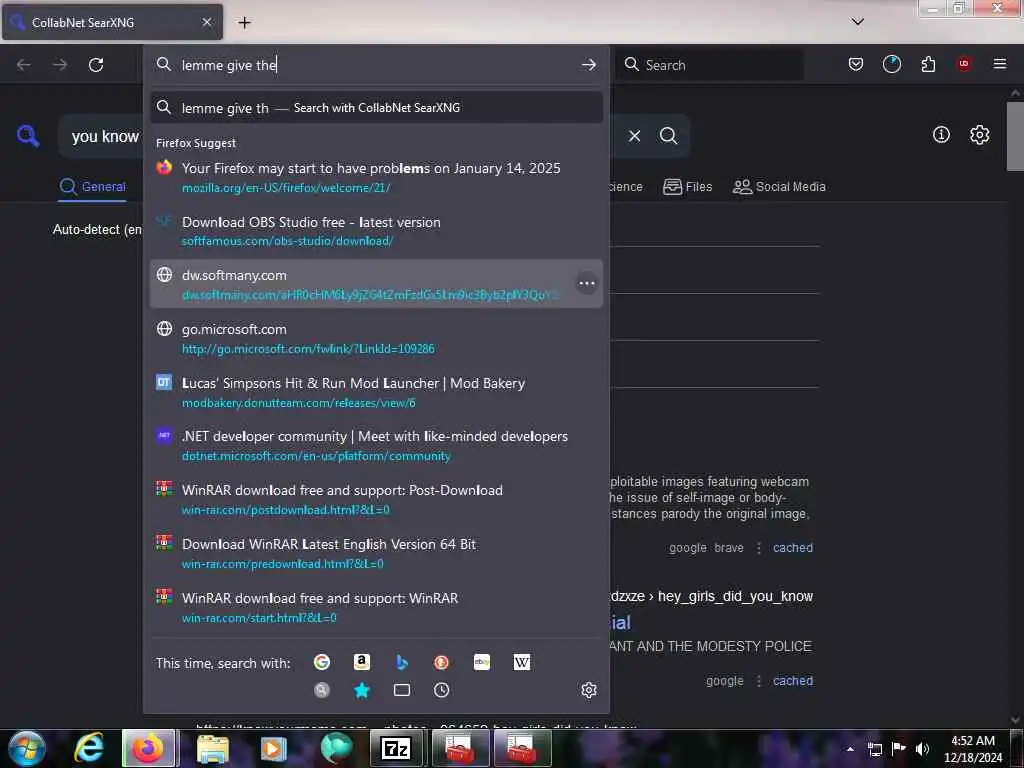The height and width of the screenshot is (768, 1024).
Task: Search in open Tabs icon
Action: [402, 690]
